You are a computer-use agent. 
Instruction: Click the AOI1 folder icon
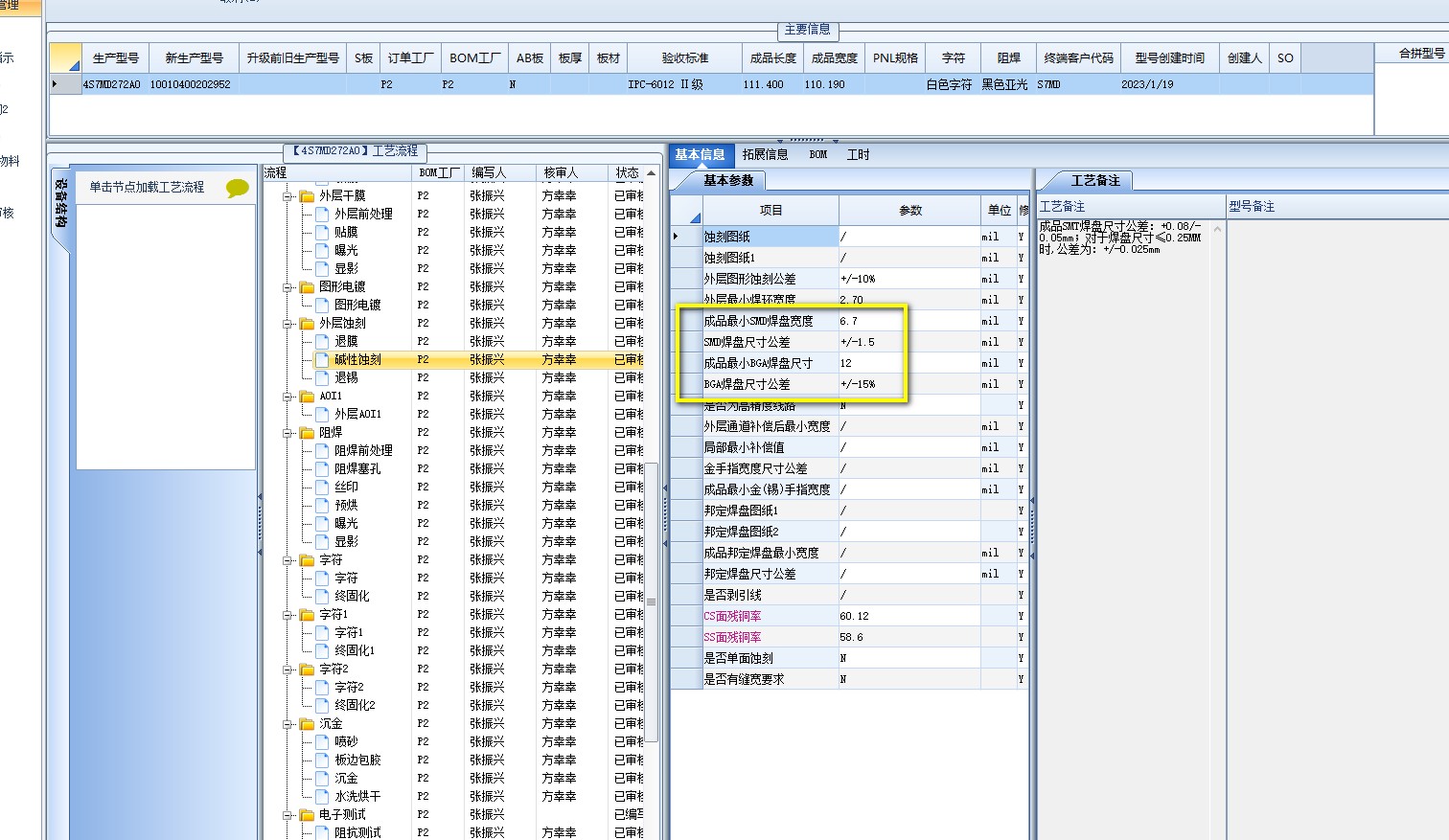(x=307, y=396)
